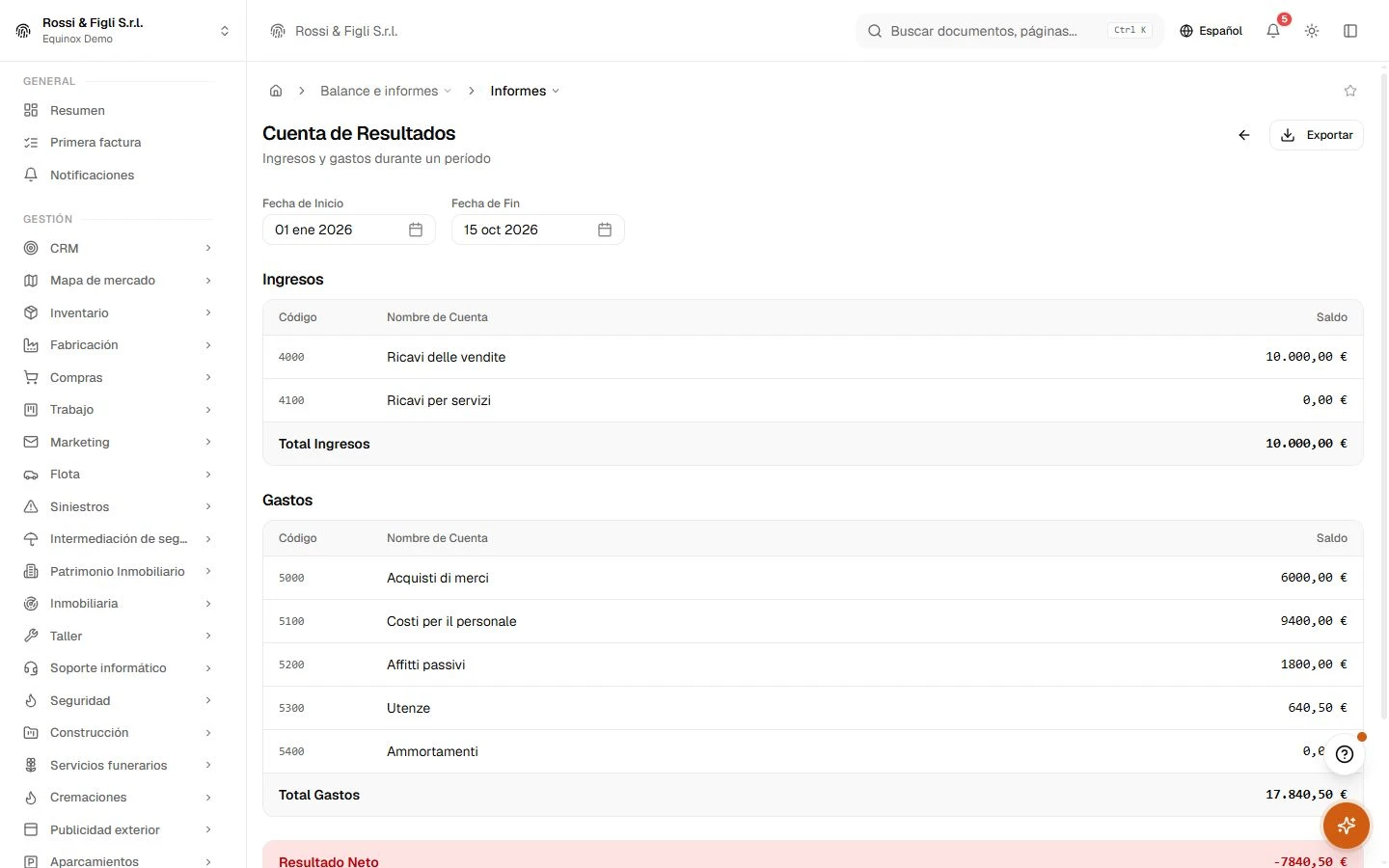
Task: Open Publicidad exterior in the sidebar
Action: [x=118, y=830]
